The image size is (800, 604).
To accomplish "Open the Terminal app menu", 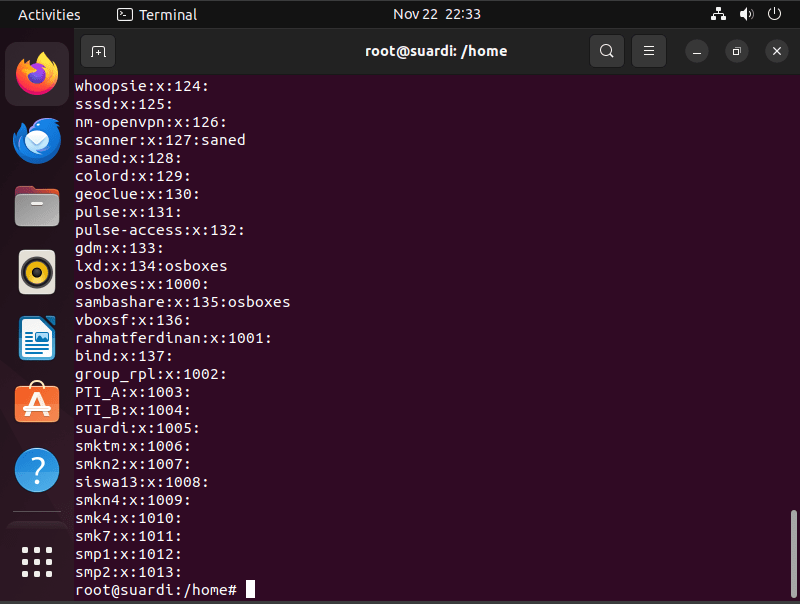I will [x=157, y=14].
